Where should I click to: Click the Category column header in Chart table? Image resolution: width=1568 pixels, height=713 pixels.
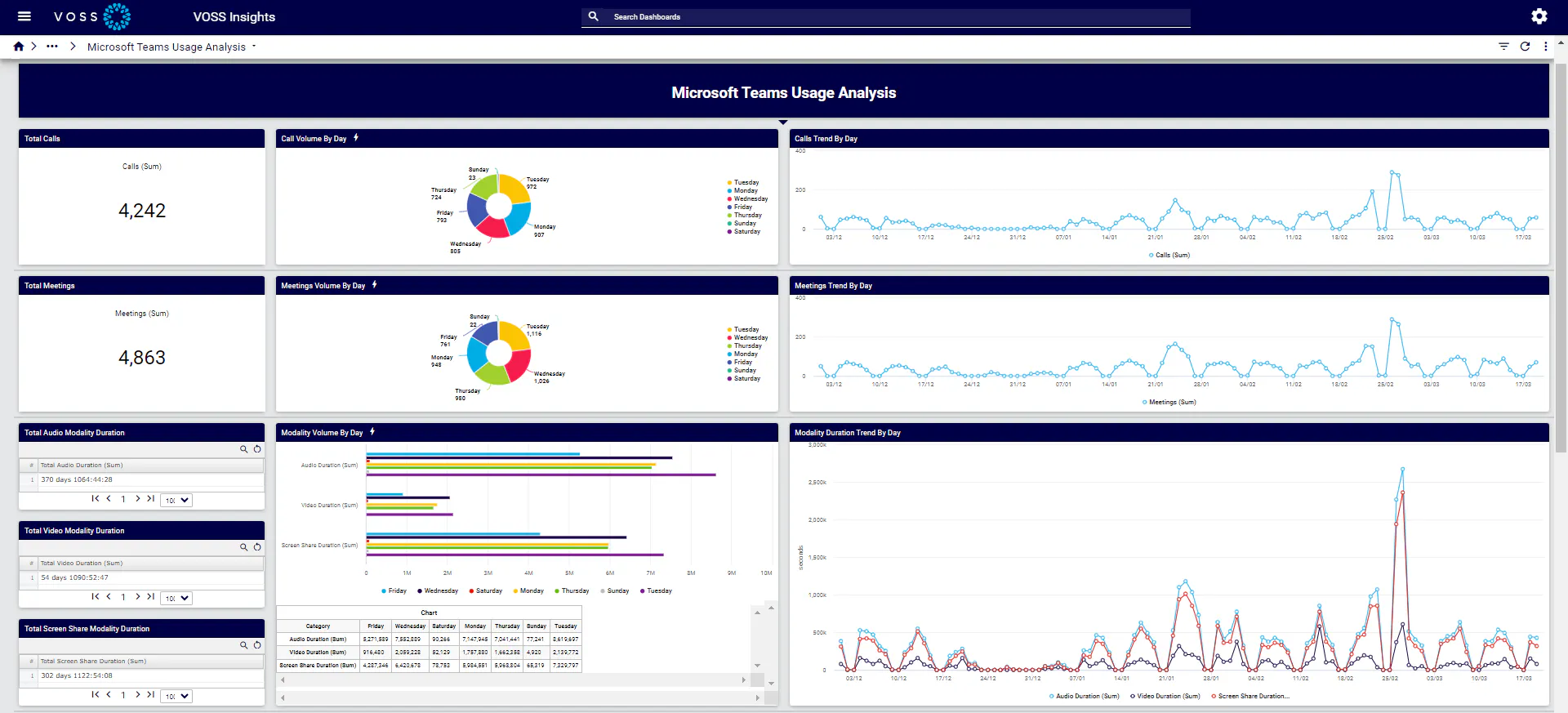[318, 626]
